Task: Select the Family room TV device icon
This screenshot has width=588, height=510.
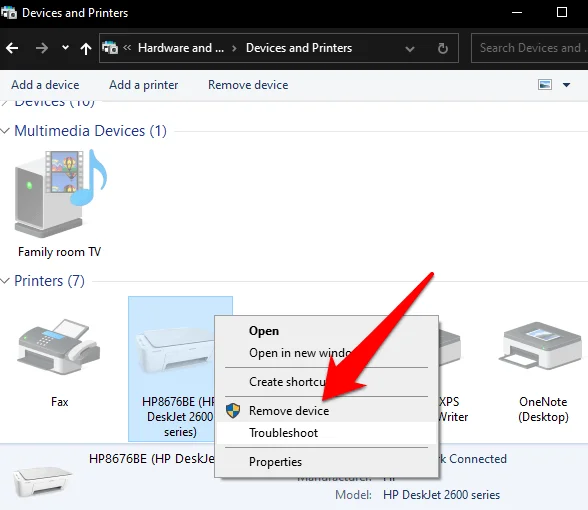Action: (x=60, y=193)
